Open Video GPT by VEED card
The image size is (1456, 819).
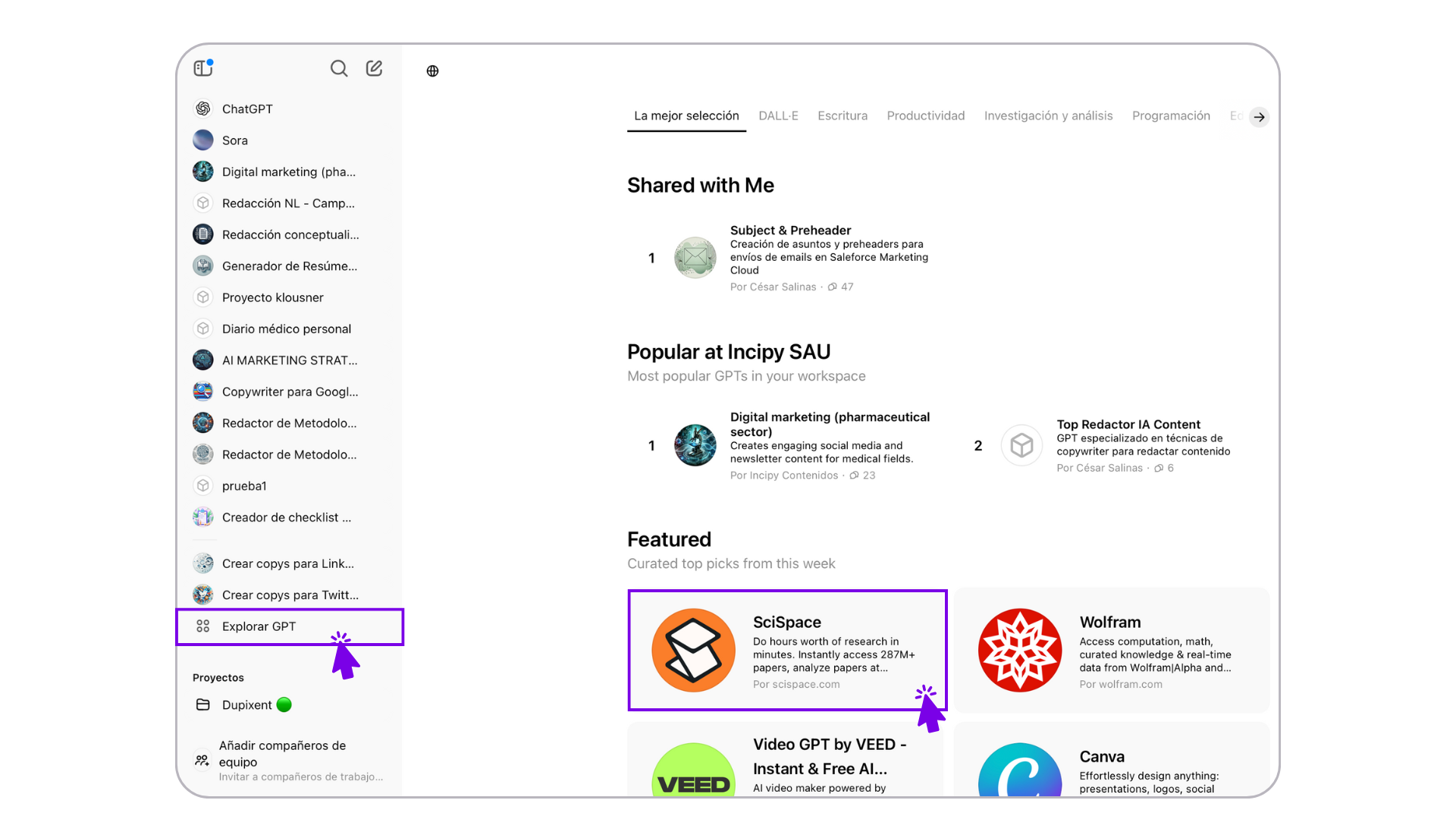786,760
